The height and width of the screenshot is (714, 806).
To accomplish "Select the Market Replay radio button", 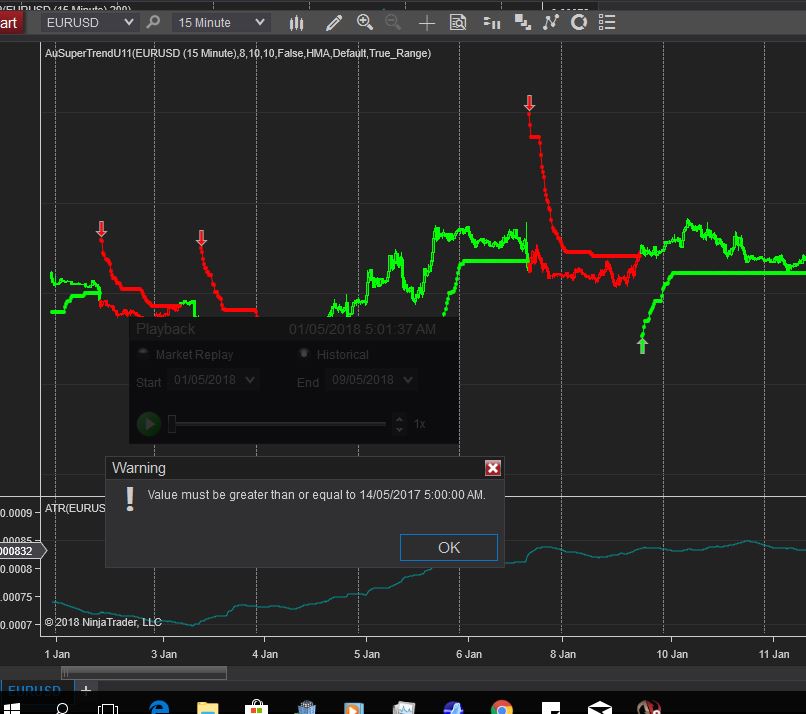I will (143, 353).
